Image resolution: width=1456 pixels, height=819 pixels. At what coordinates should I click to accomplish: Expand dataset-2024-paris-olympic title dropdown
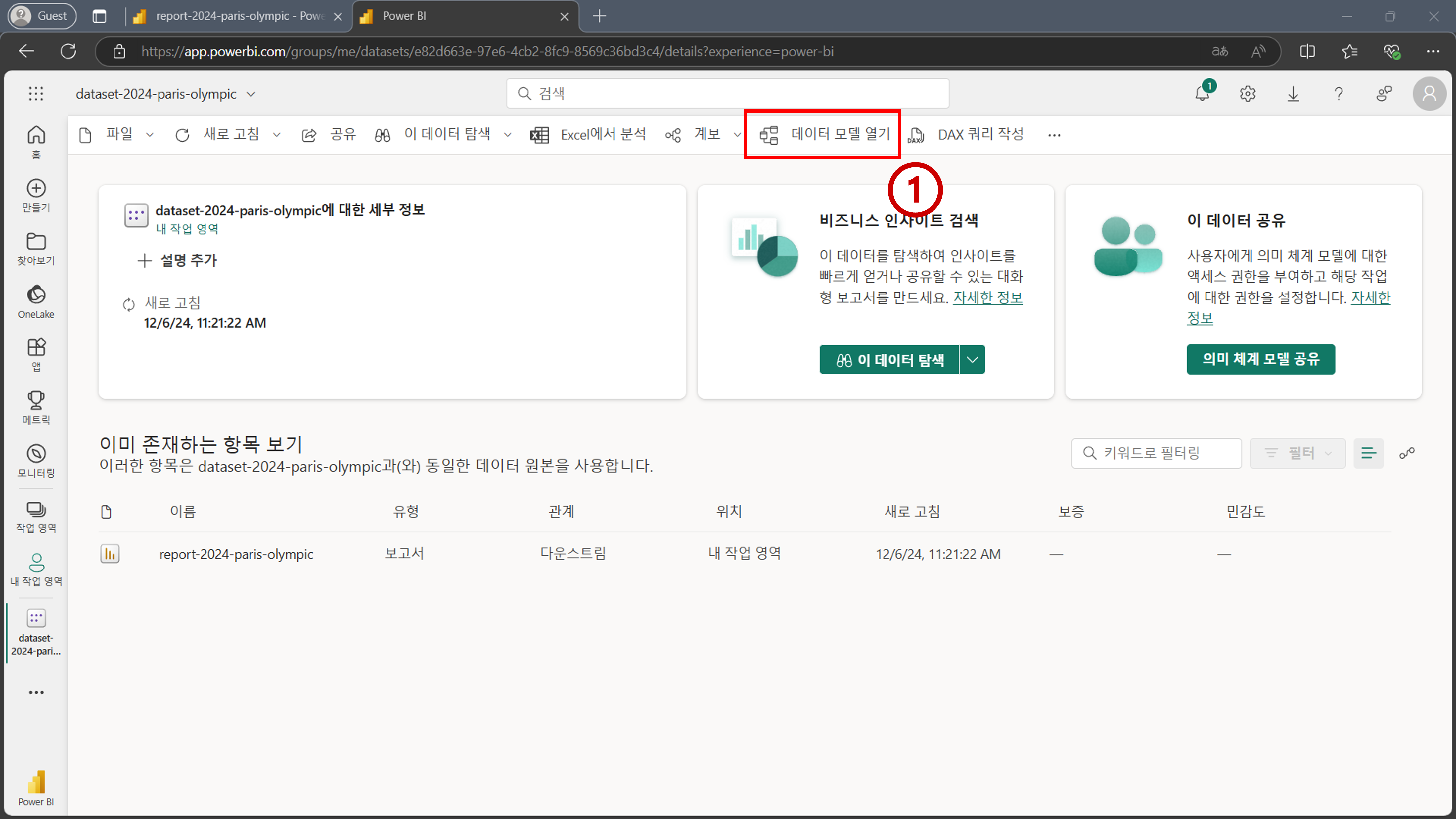tap(251, 94)
